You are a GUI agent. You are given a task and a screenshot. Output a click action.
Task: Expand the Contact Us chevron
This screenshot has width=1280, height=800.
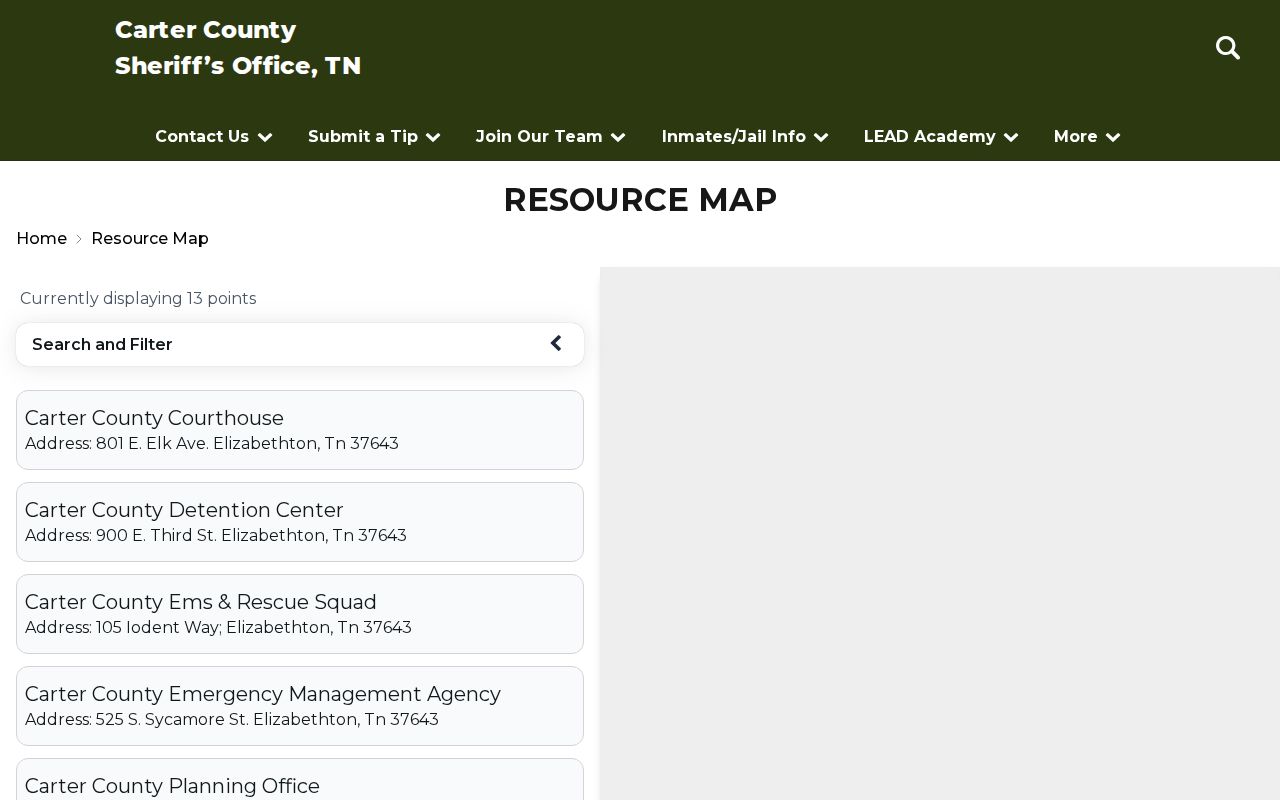point(265,137)
